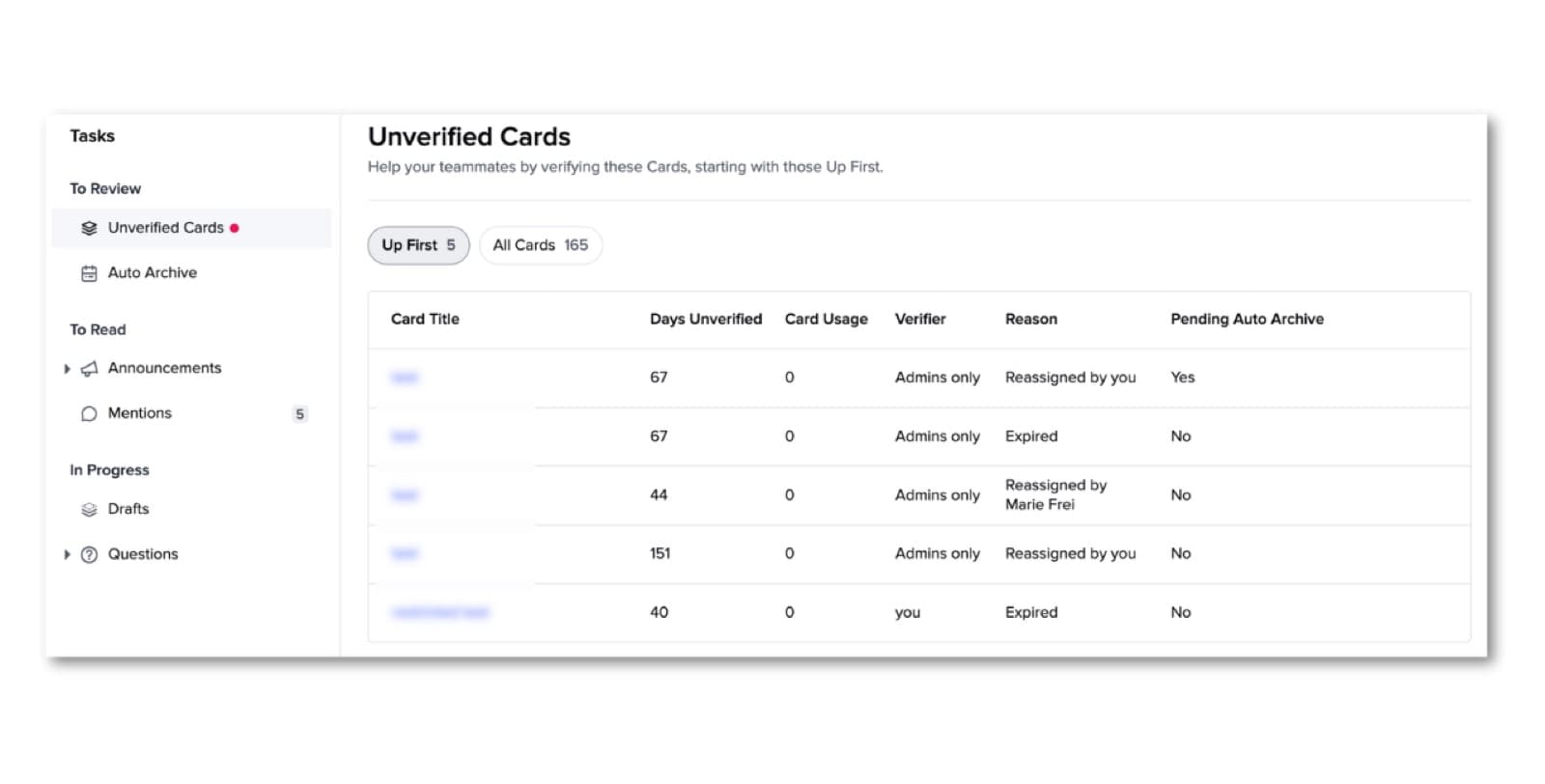Screen dimensions: 1545x784
Task: Click the "44" days unverified value
Action: coord(659,494)
